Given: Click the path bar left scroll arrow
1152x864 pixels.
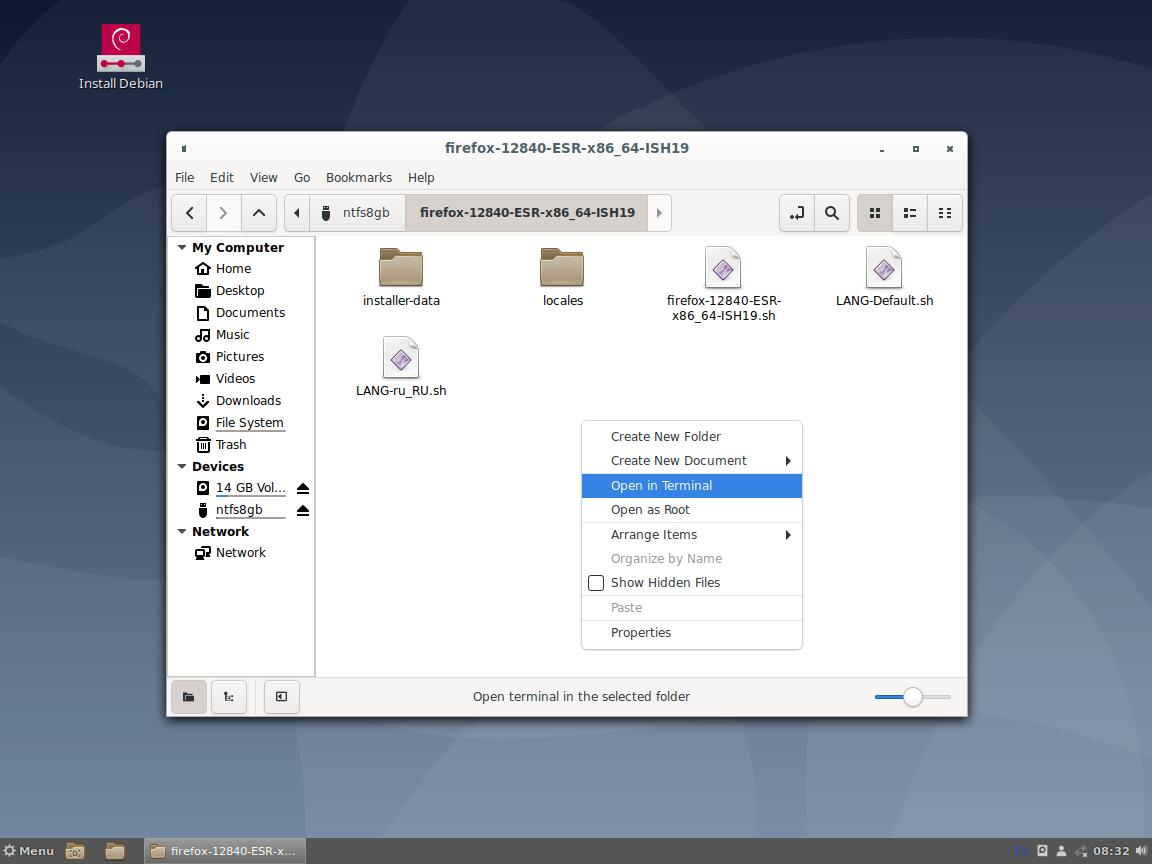Looking at the screenshot, I should [x=297, y=213].
